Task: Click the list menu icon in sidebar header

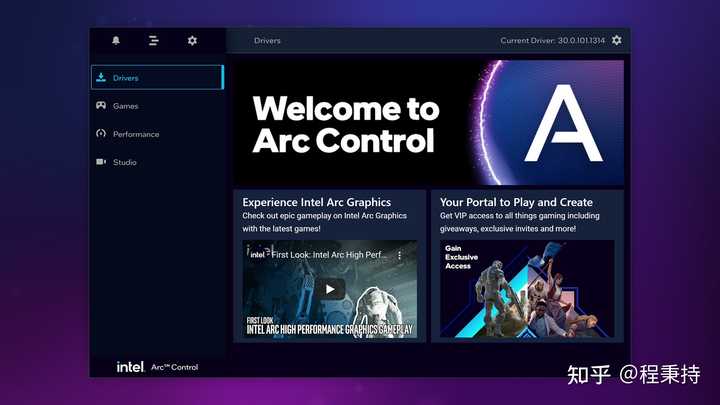Action: 154,40
